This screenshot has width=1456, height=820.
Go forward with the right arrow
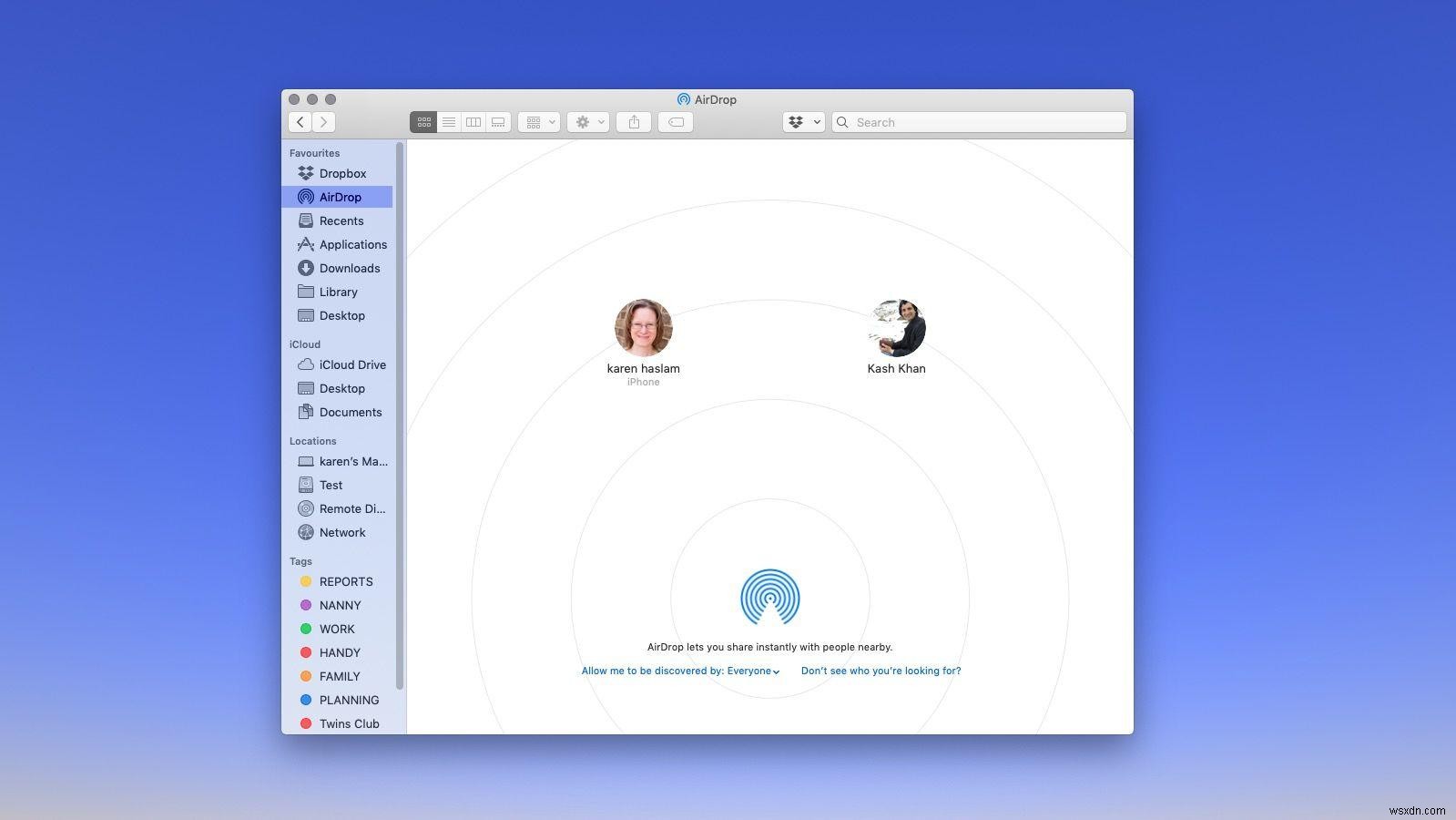coord(323,122)
